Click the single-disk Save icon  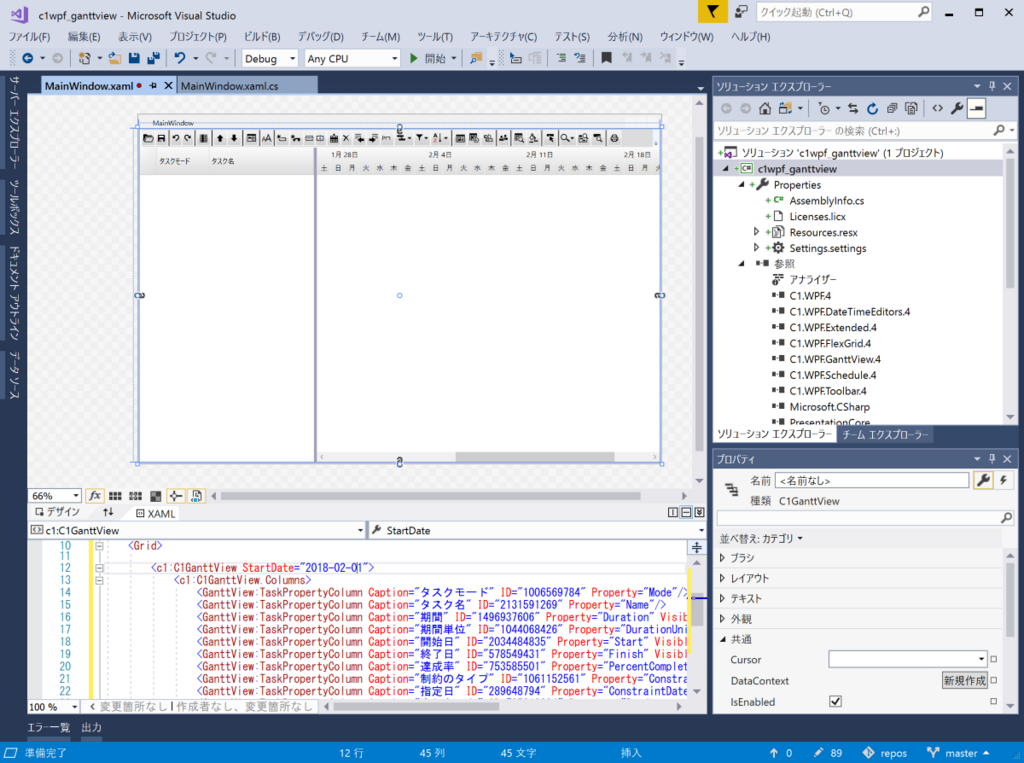pos(134,58)
